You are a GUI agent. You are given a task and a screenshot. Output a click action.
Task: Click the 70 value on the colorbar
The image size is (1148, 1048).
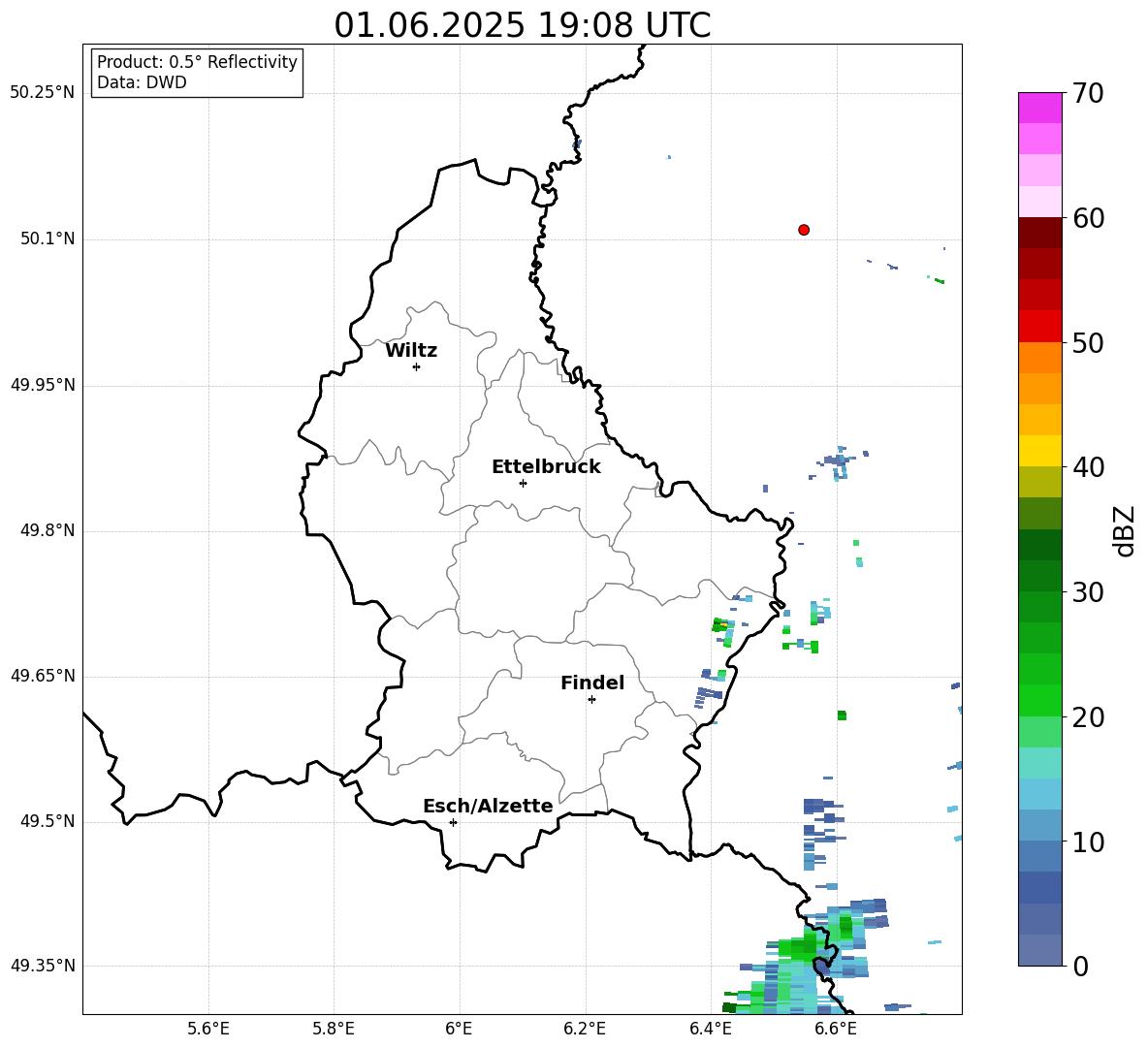(x=1088, y=93)
